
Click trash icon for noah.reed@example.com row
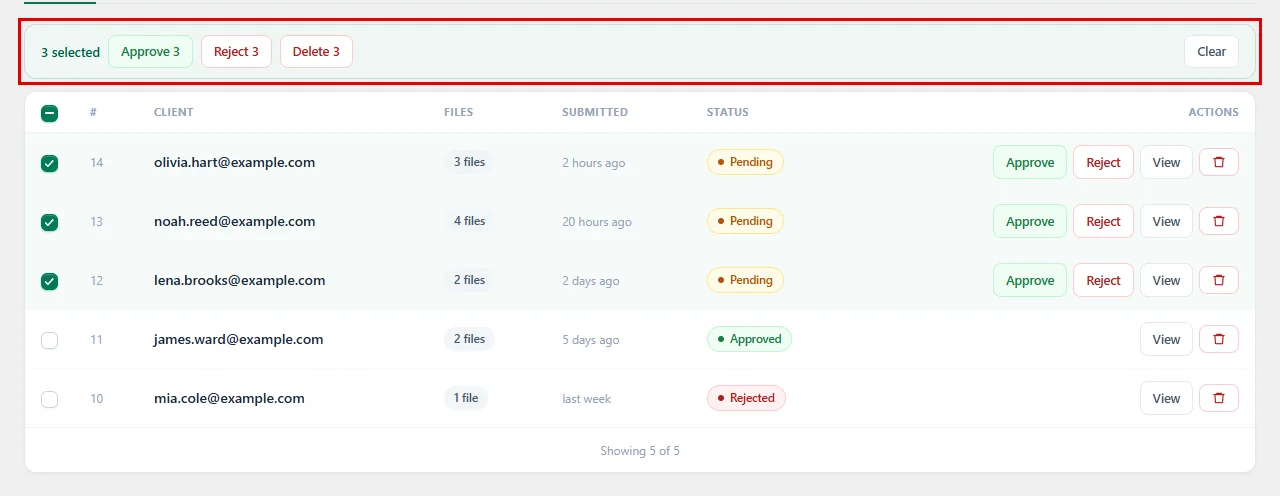point(1219,221)
